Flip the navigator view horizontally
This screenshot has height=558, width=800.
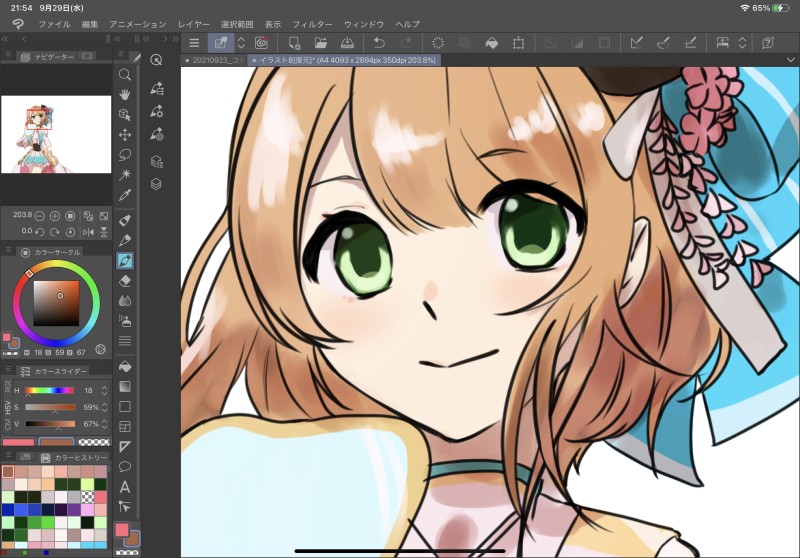pos(88,232)
